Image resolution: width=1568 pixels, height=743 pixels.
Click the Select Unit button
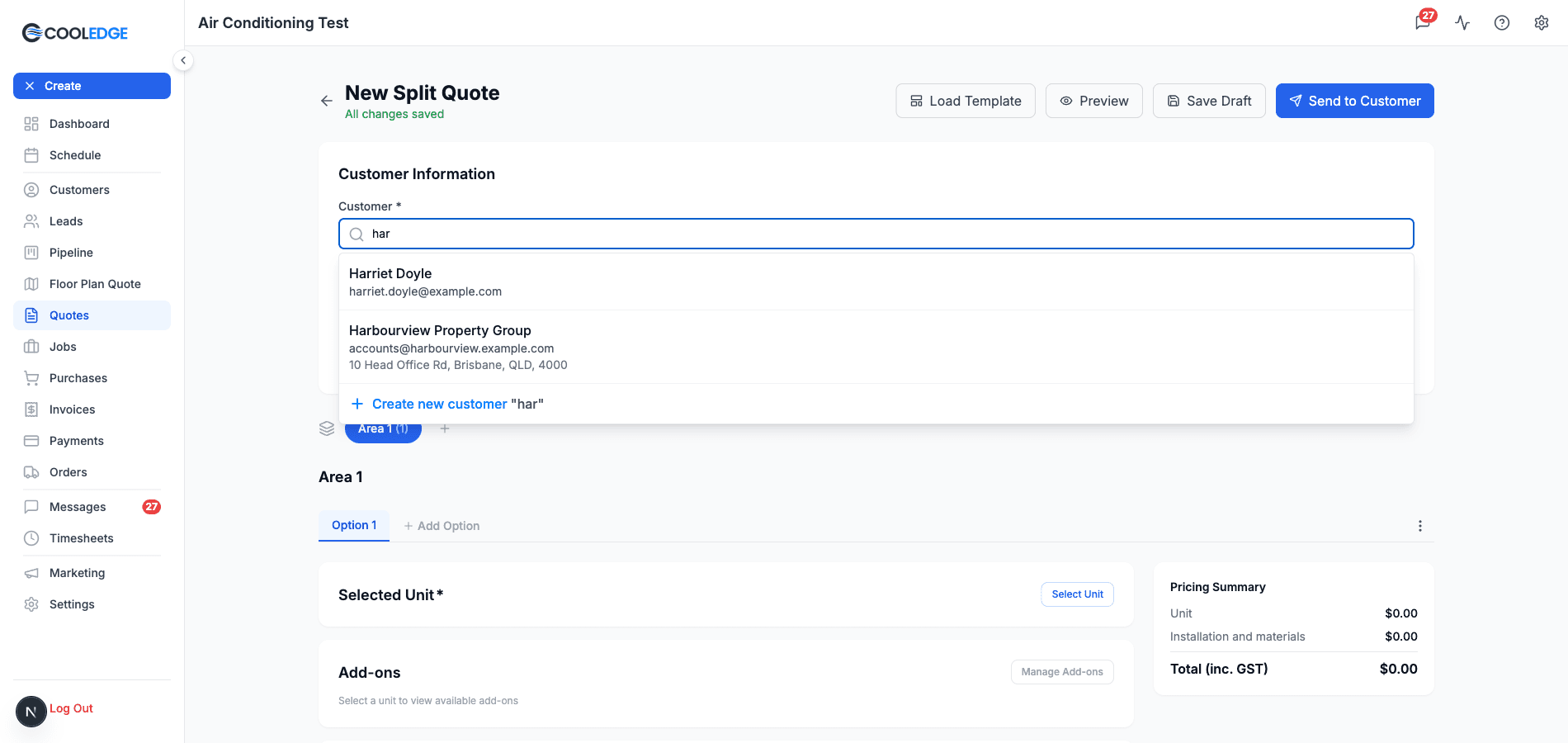[x=1078, y=594]
